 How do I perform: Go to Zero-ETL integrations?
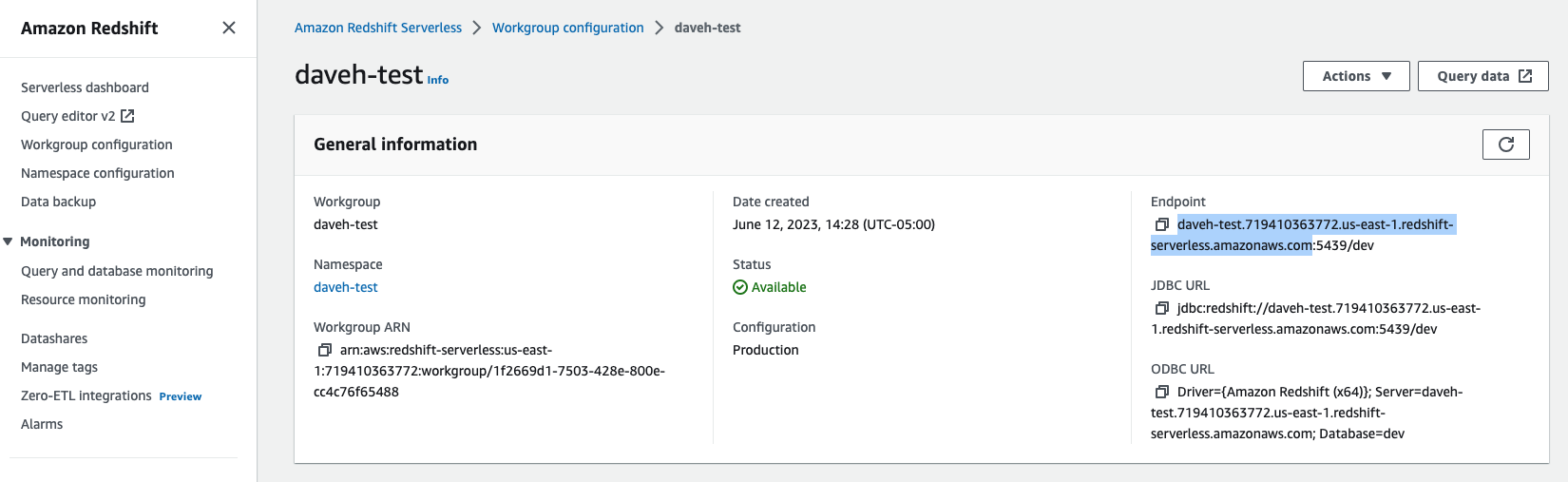[x=86, y=395]
